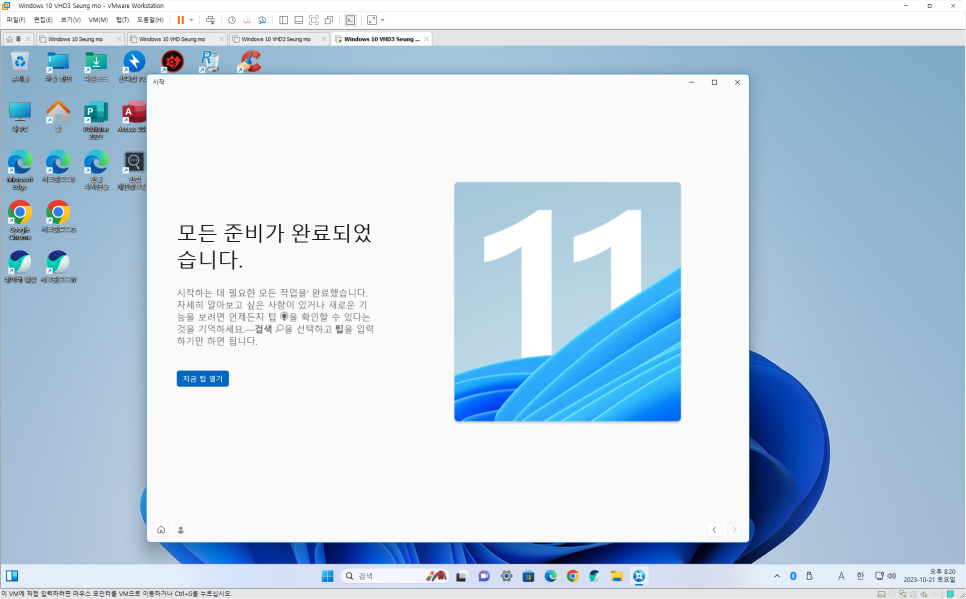Toggle the thumbnail bar view
Viewport: 966px width, 599px height.
coord(299,20)
